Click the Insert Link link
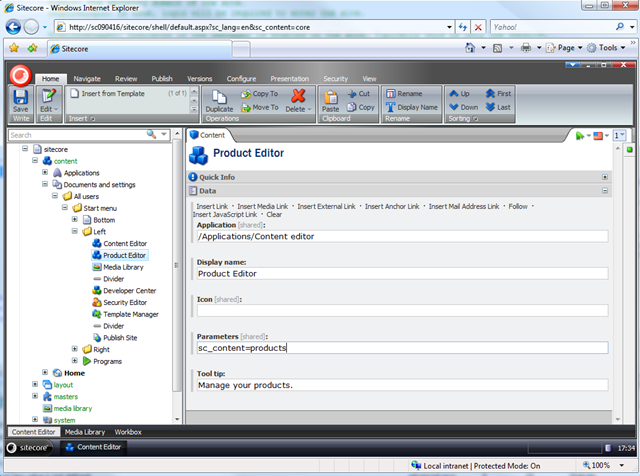The image size is (640, 476). click(x=212, y=207)
